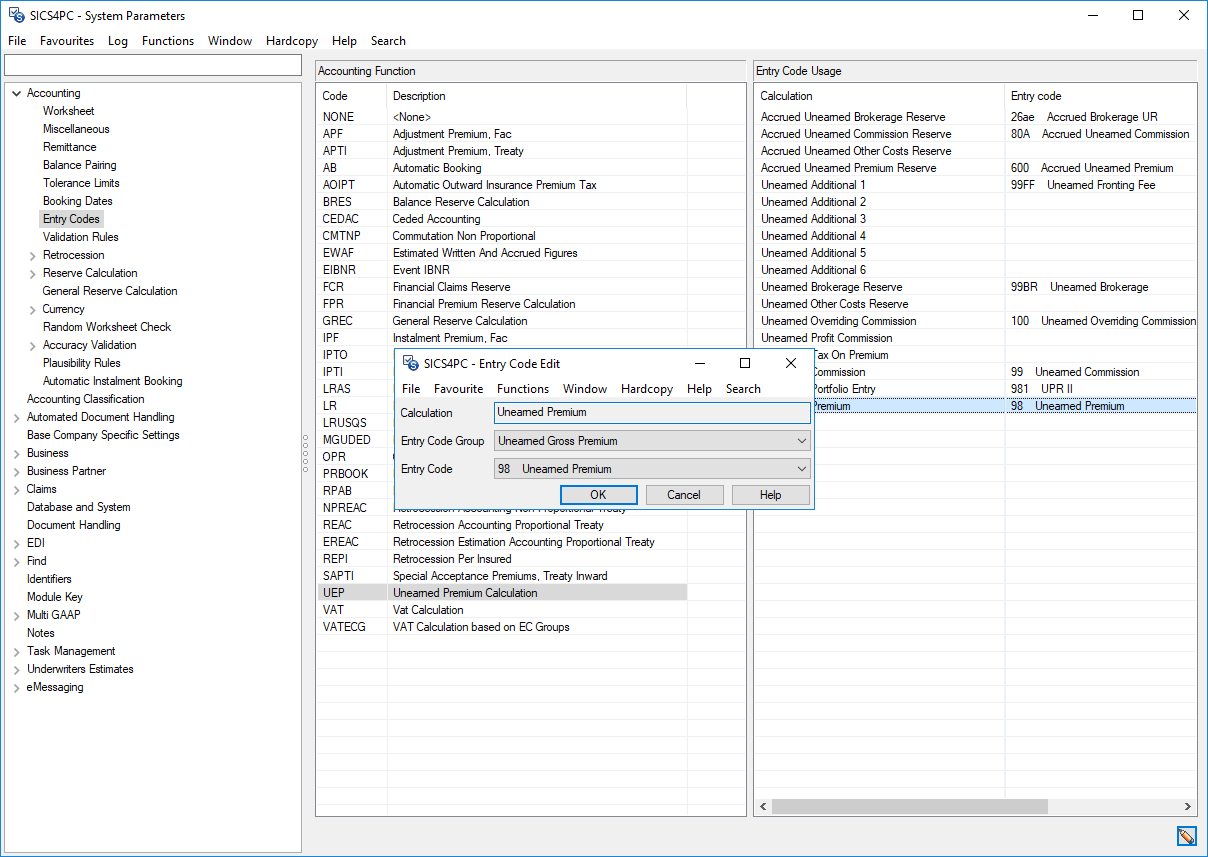1208x857 pixels.
Task: Select Entry Codes in the navigation tree
Action: click(71, 218)
